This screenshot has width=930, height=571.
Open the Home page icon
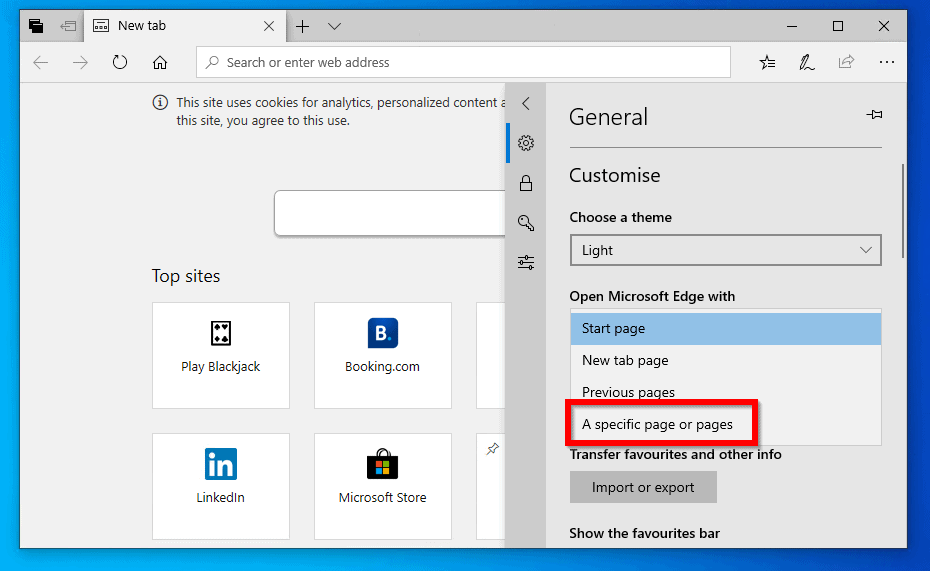tap(160, 62)
